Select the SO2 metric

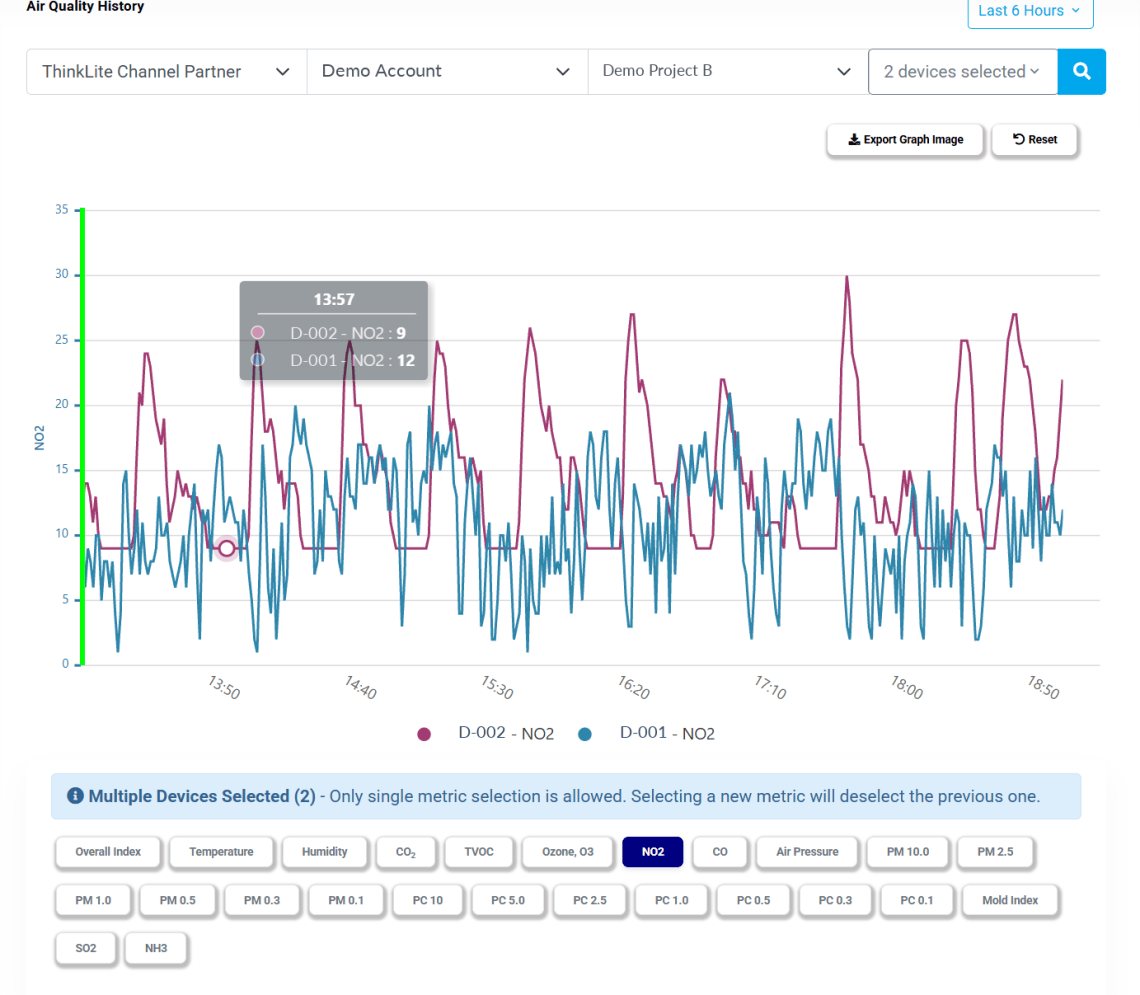tap(86, 948)
